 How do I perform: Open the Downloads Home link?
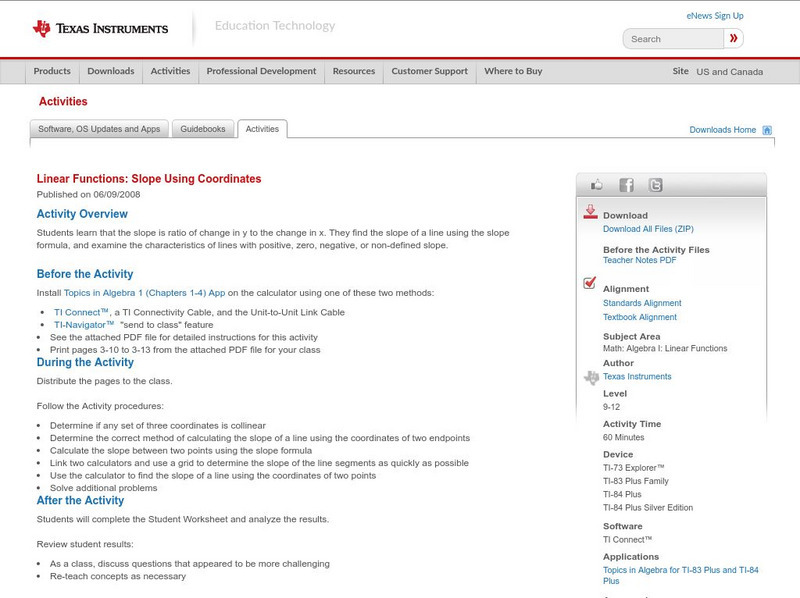[x=722, y=130]
